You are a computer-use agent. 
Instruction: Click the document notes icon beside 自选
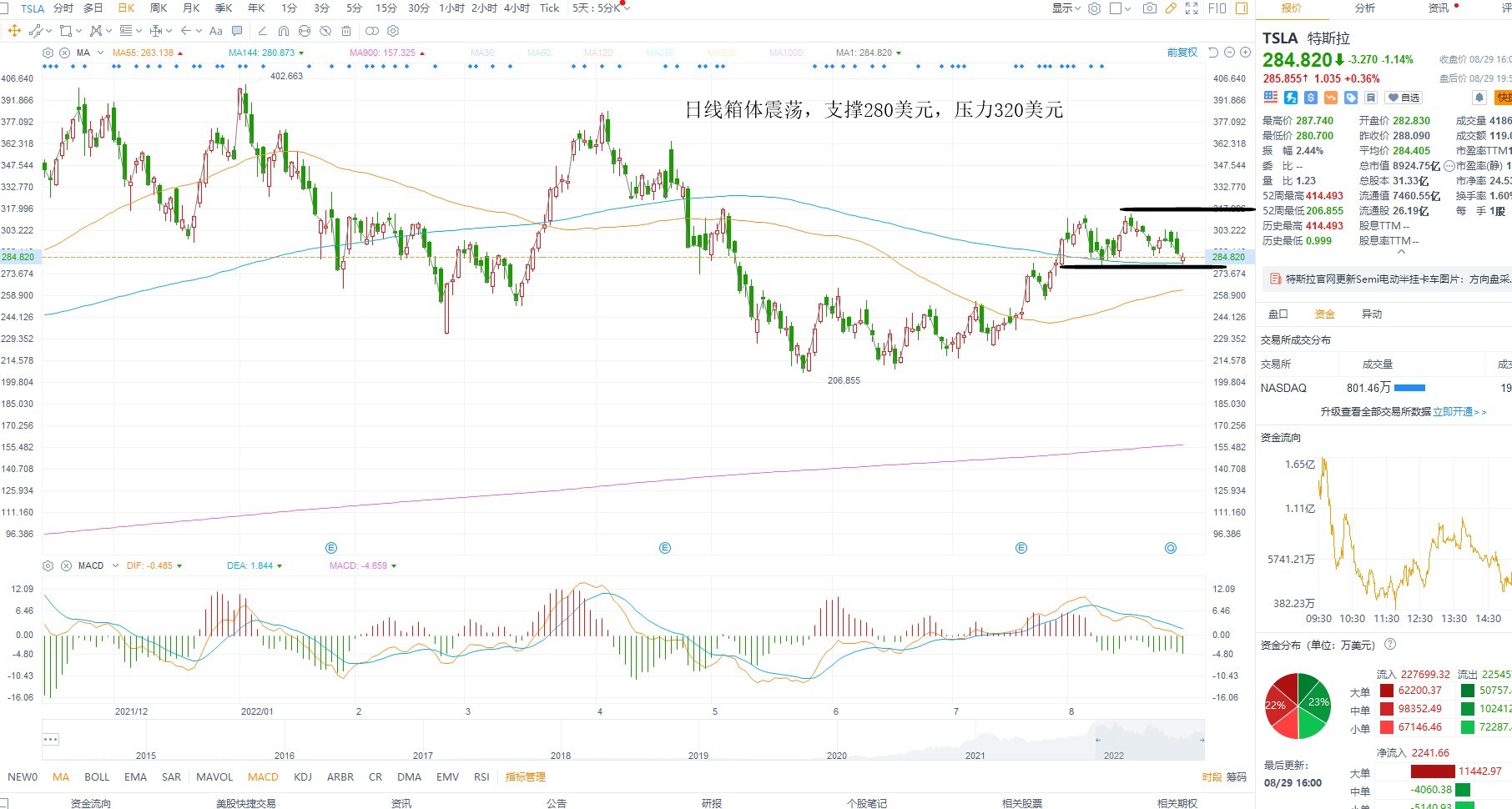point(1371,98)
